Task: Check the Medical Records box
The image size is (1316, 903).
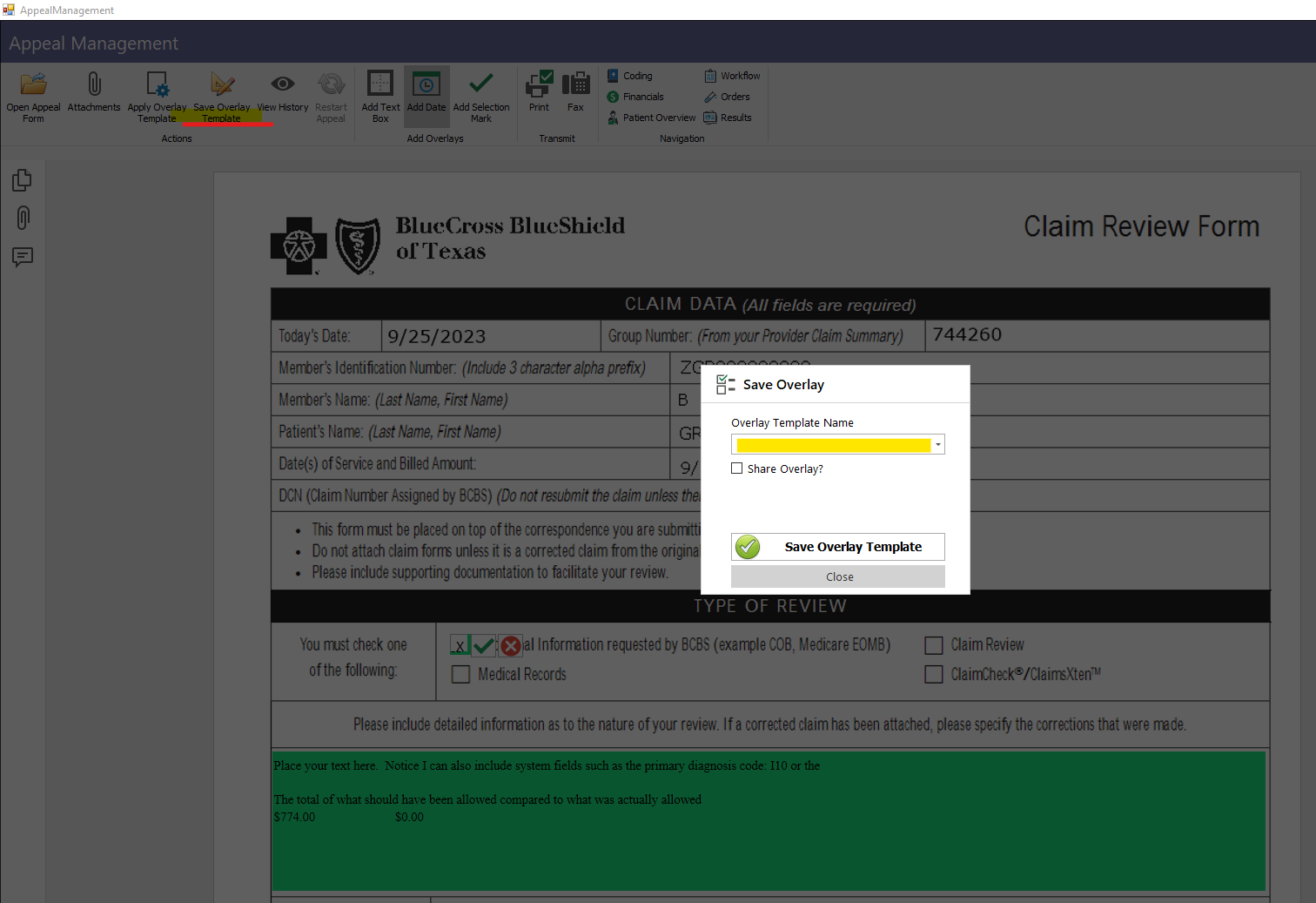Action: point(461,674)
